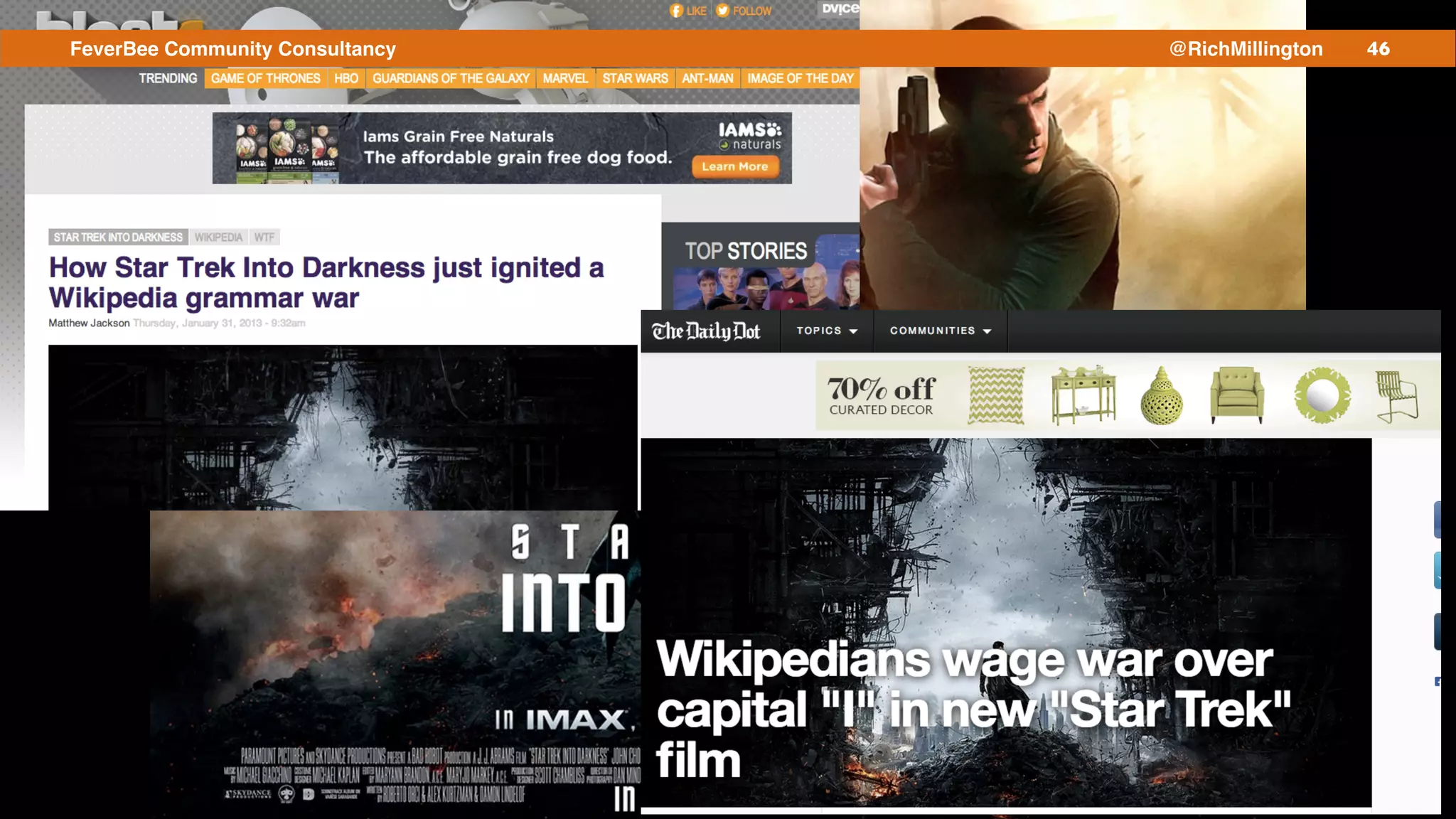Select Guardians of the Galaxy trending tab
The width and height of the screenshot is (1456, 819).
point(451,78)
